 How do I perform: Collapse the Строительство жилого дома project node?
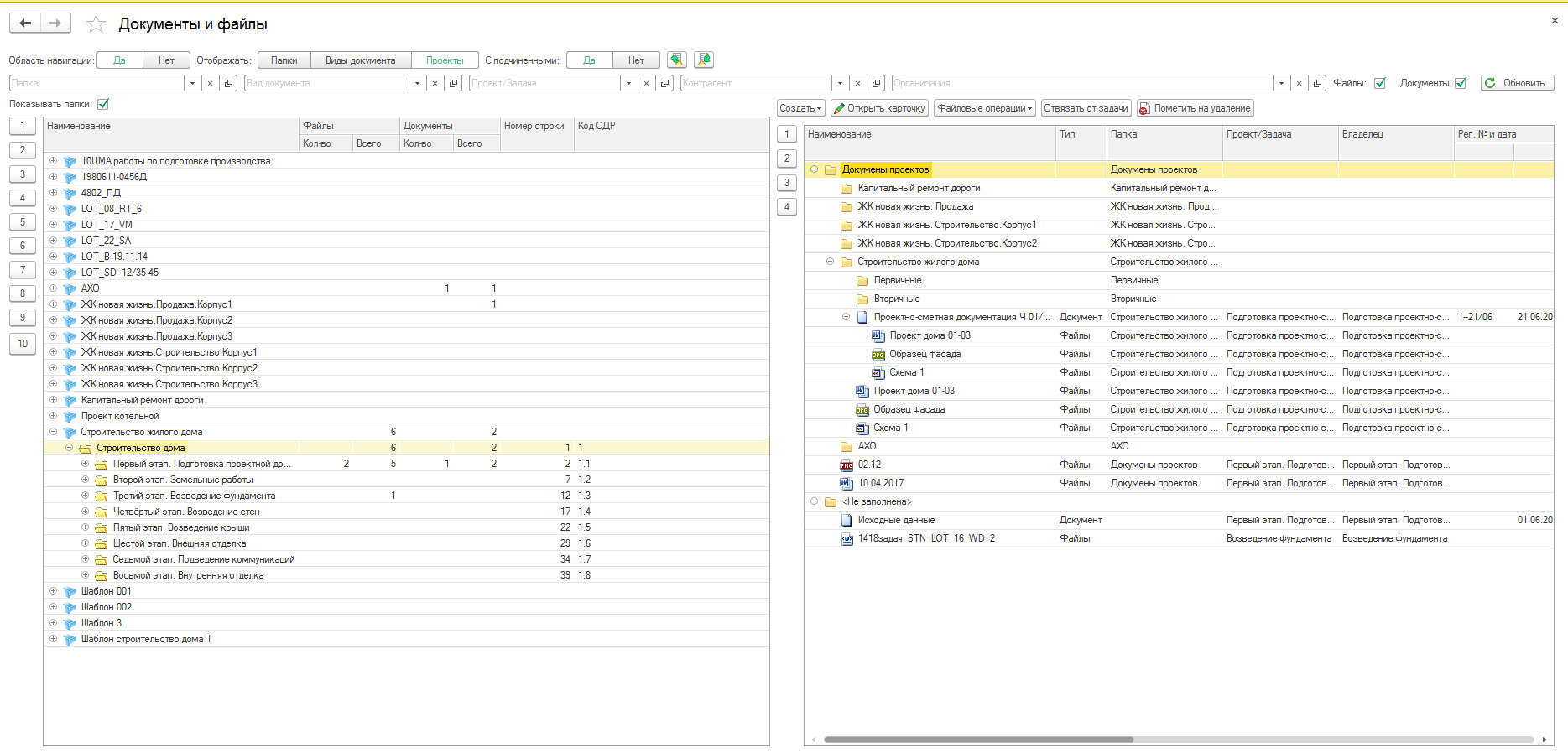(x=54, y=432)
